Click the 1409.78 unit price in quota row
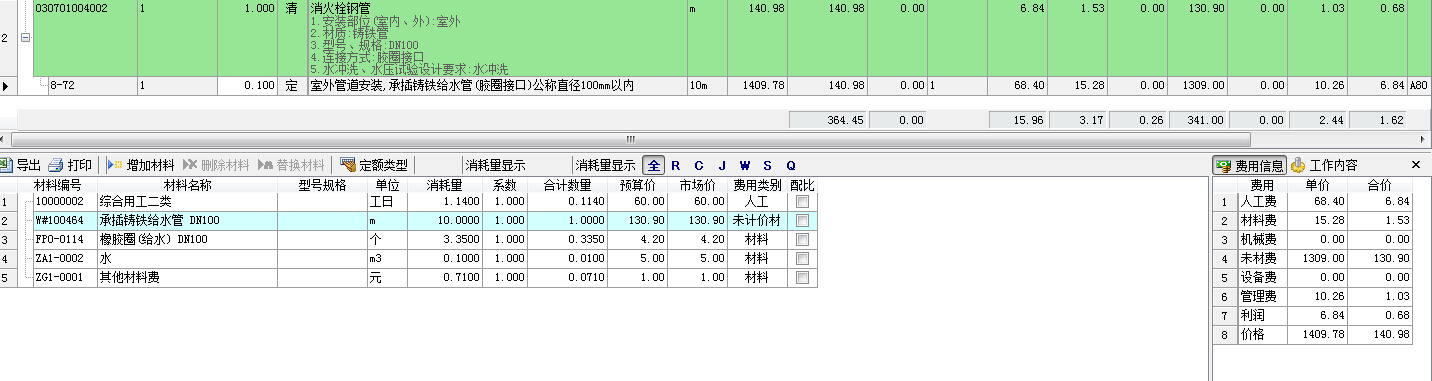Viewport: 1432px width, 381px height. pyautogui.click(x=757, y=87)
